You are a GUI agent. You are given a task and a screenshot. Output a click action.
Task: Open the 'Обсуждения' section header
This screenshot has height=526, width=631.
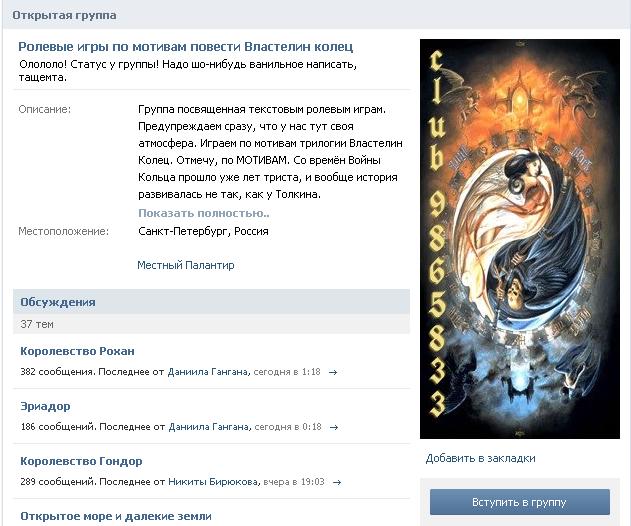click(x=58, y=302)
